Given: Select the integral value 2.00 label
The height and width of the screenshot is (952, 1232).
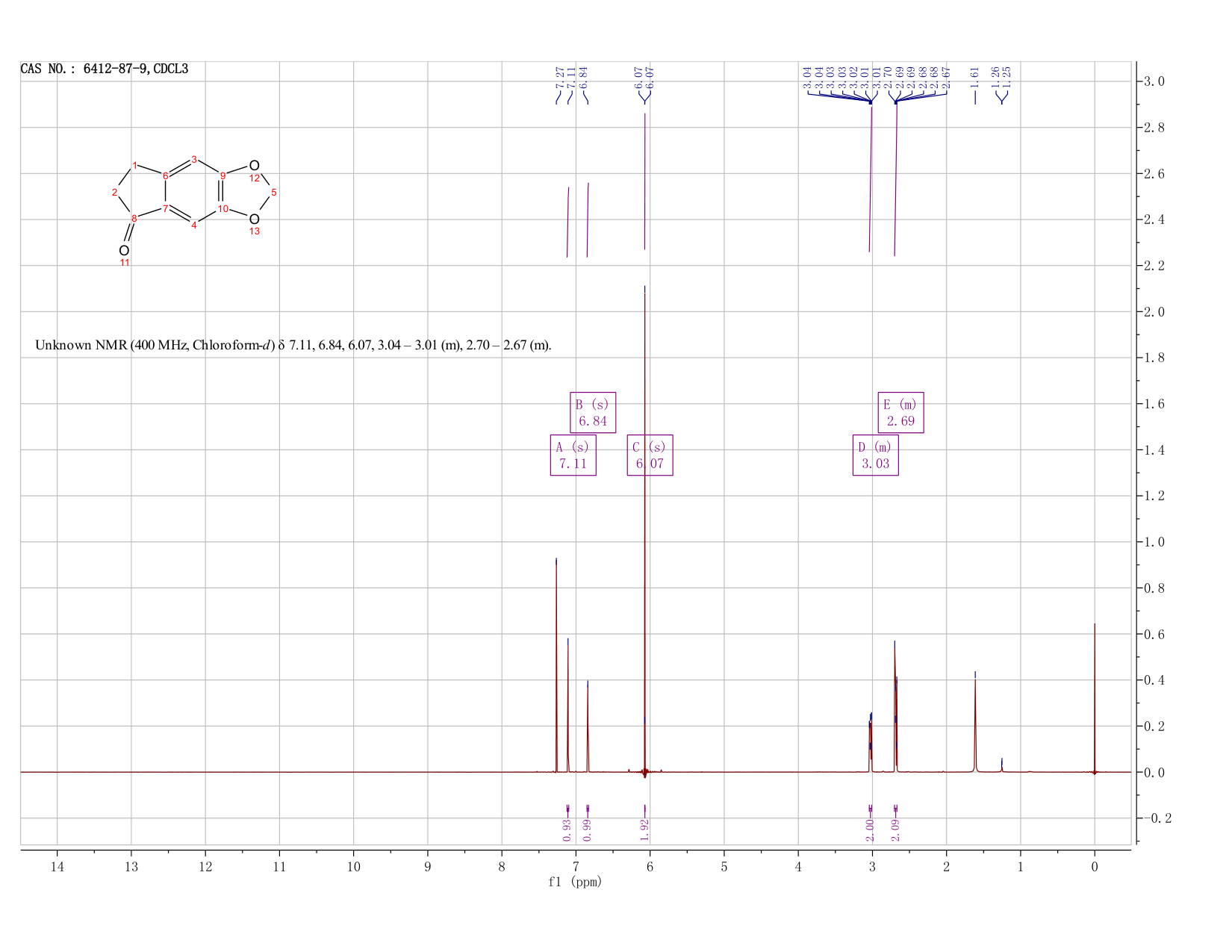Looking at the screenshot, I should tap(870, 830).
